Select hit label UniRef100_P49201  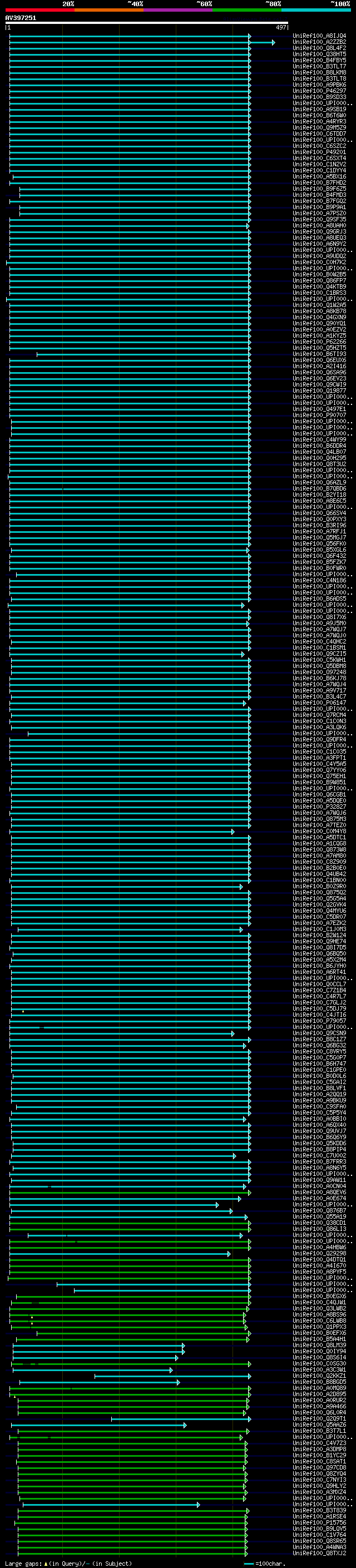point(319,152)
